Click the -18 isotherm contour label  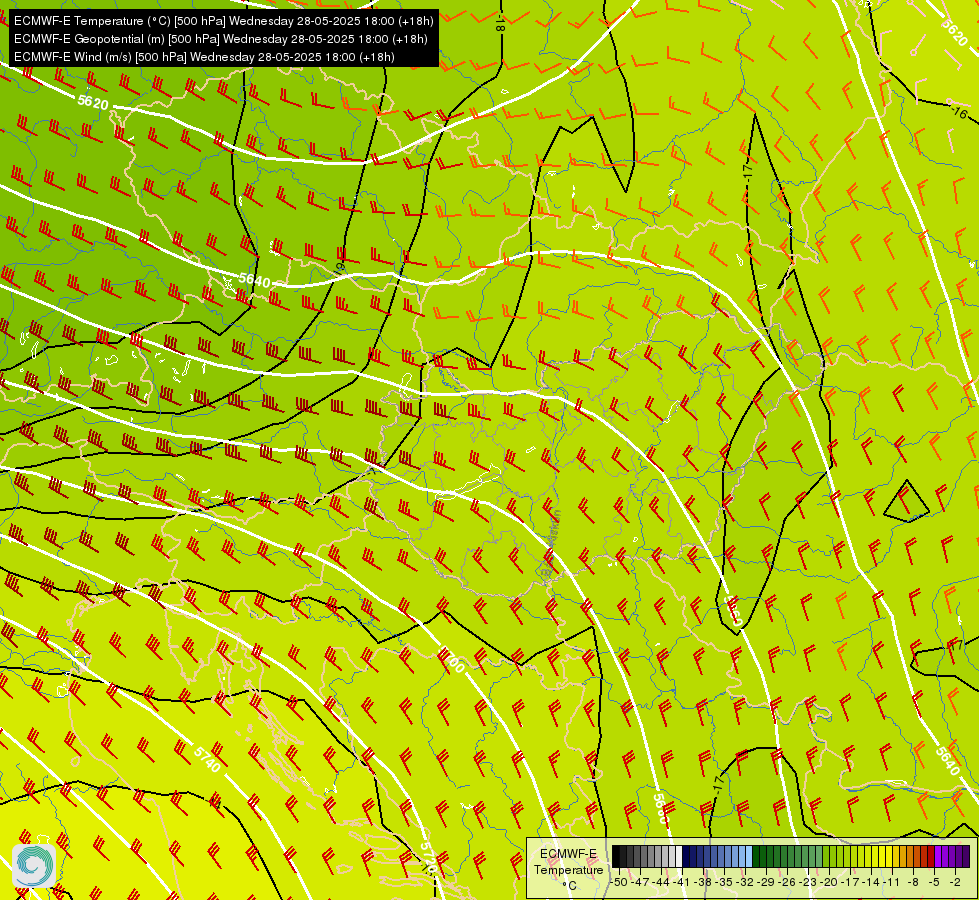pyautogui.click(x=499, y=24)
